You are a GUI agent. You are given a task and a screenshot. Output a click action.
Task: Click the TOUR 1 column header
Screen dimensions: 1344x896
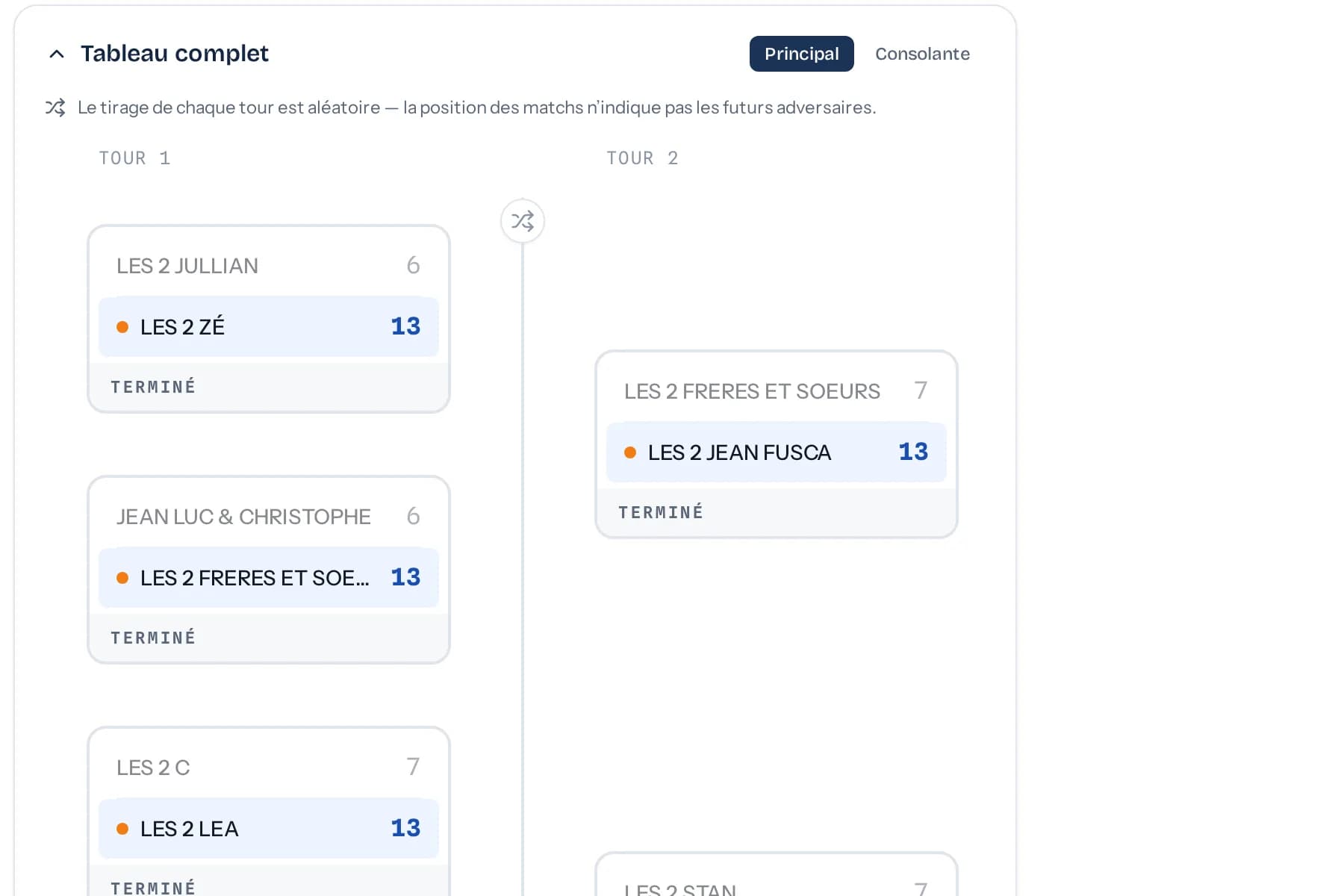click(135, 158)
